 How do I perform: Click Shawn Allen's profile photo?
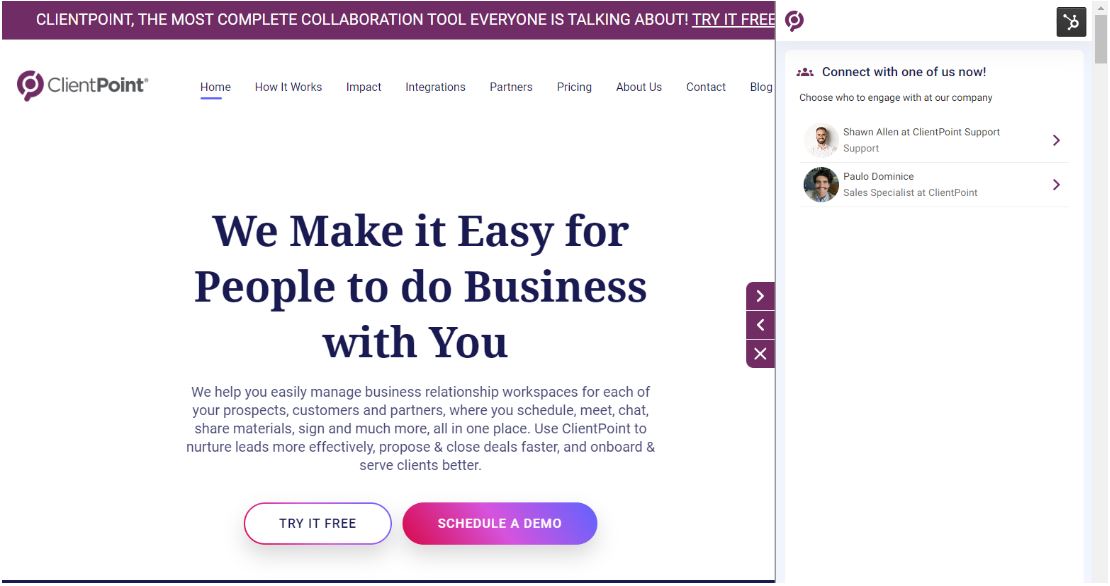(821, 140)
